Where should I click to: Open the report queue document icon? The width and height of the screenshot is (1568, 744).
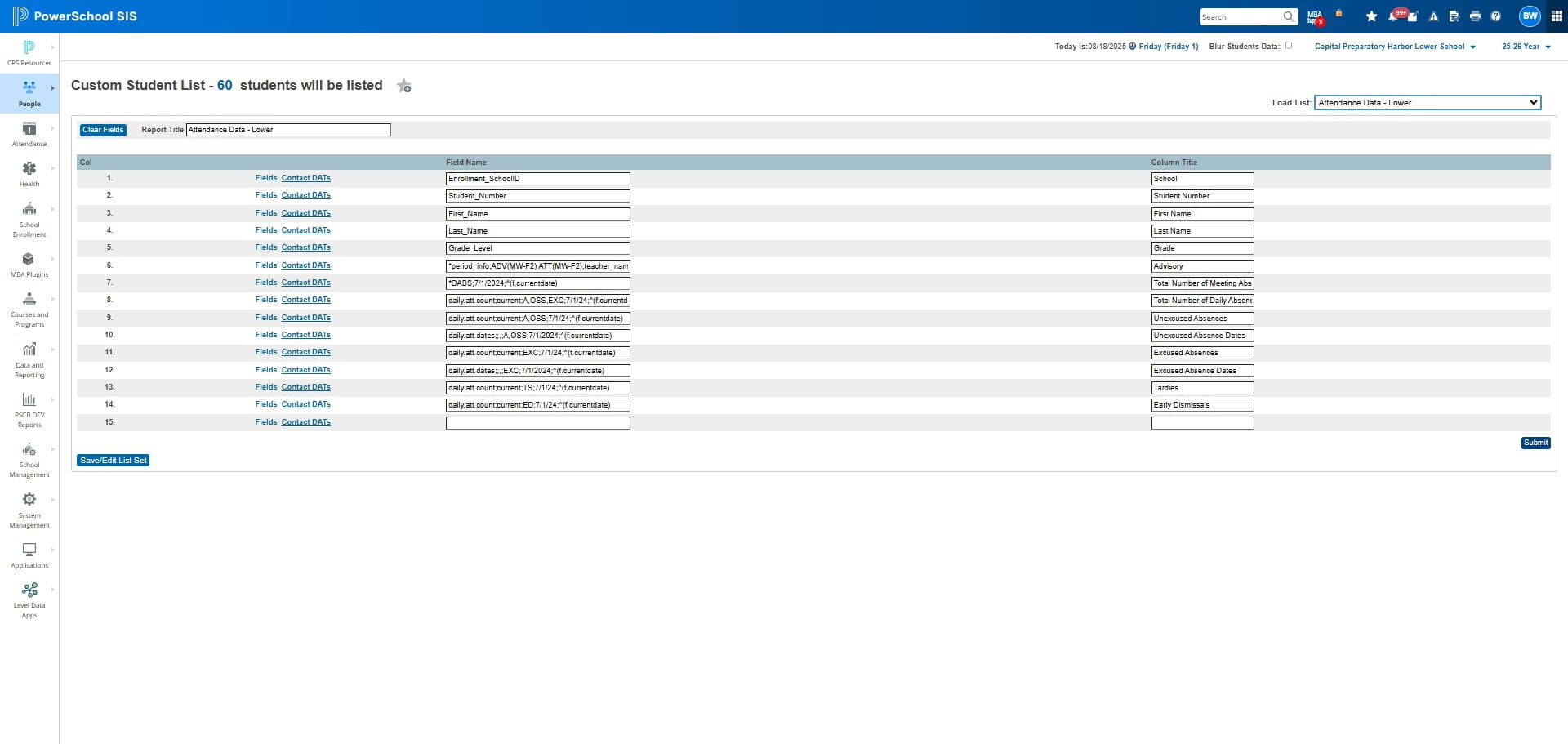click(1454, 16)
